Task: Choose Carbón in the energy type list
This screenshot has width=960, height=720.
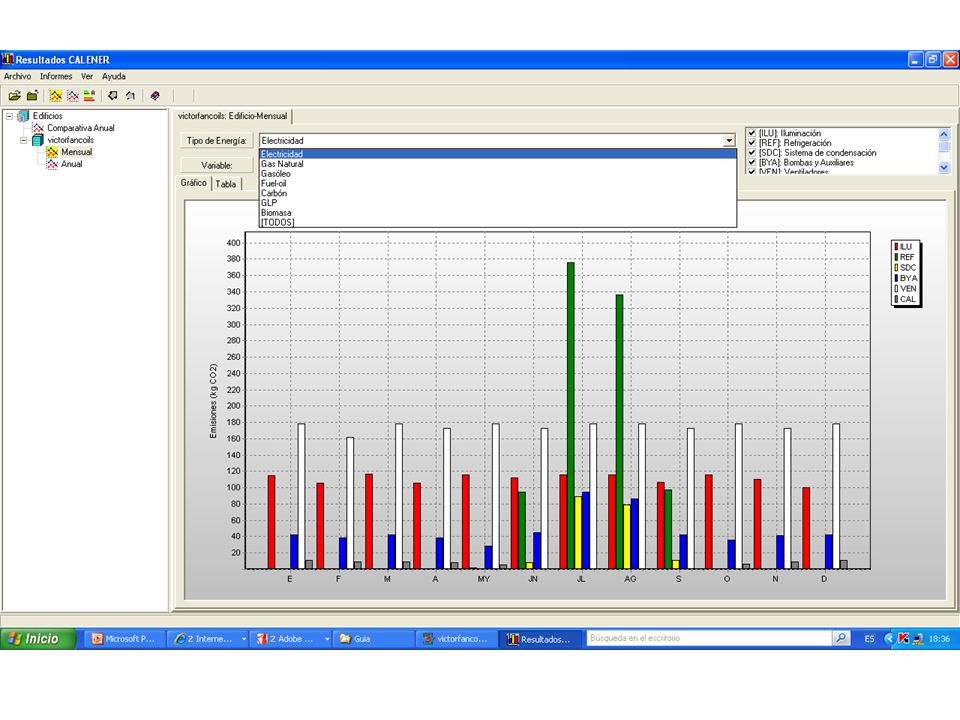Action: click(x=498, y=193)
